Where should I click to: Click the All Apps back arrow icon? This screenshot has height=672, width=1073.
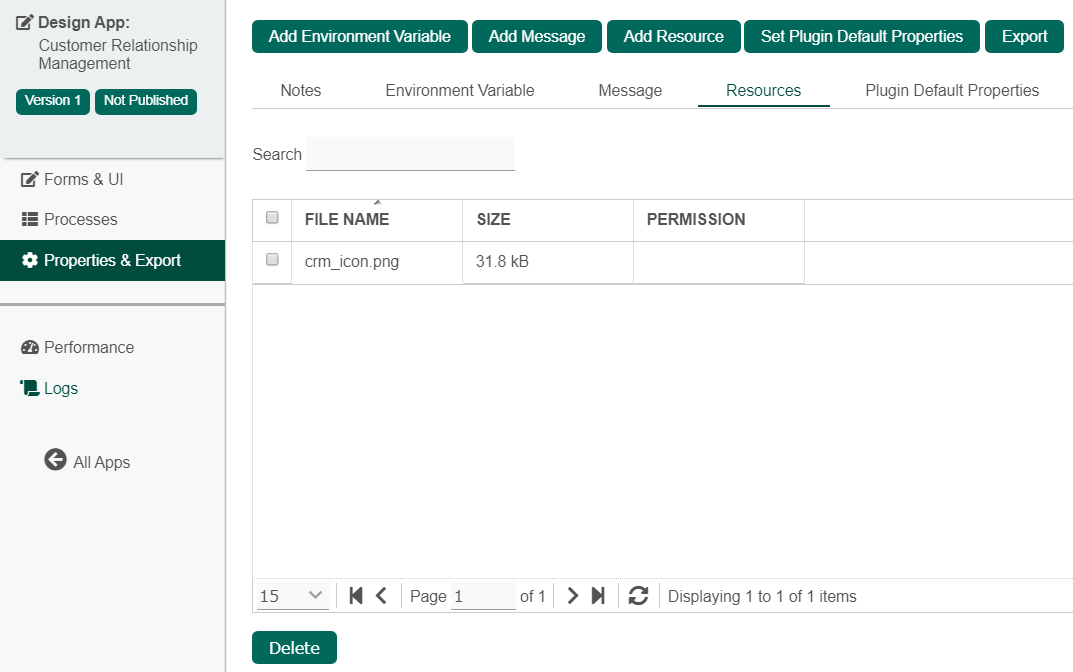click(x=55, y=460)
